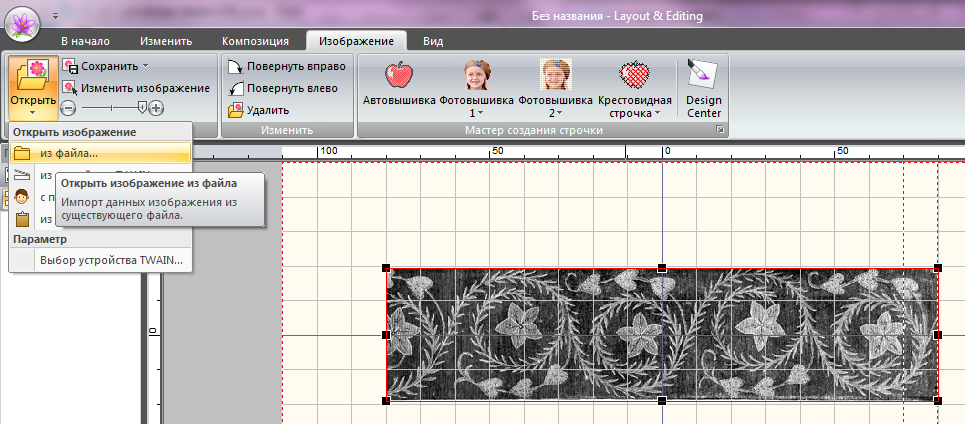
Task: Expand the Крестовидная строчка dropdown arrow
Action: [x=657, y=113]
